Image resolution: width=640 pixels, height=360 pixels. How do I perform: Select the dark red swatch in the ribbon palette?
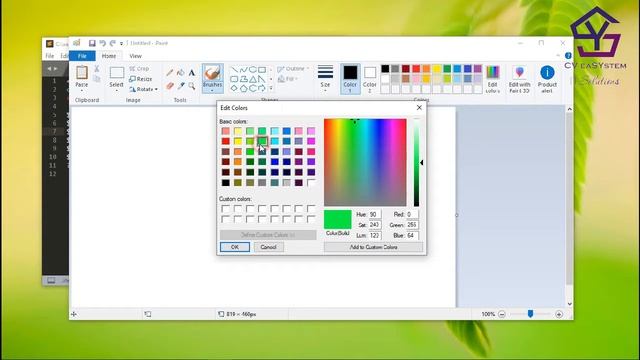[x=406, y=69]
